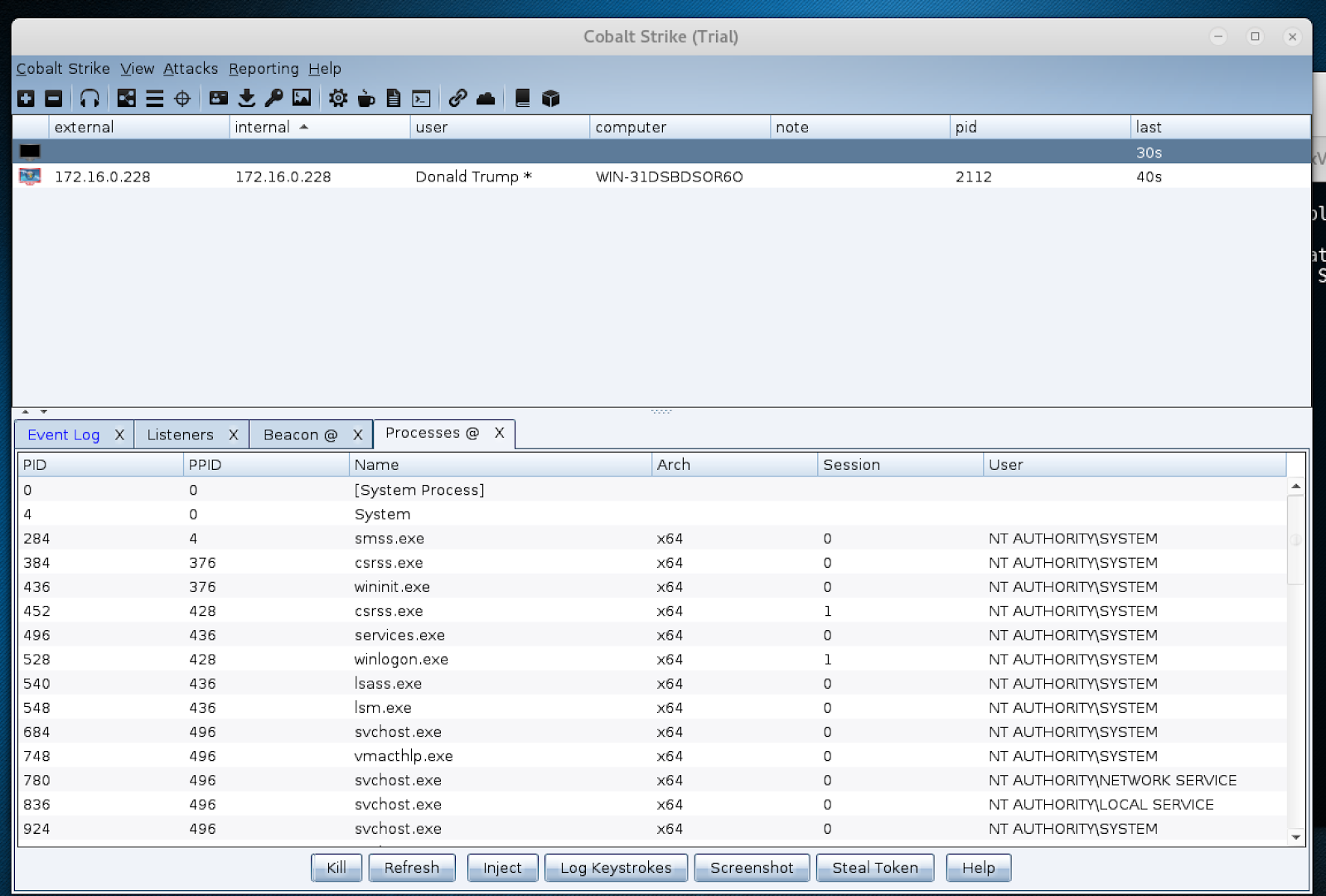Select the black monitor session icon
The image size is (1326, 896).
tap(30, 152)
